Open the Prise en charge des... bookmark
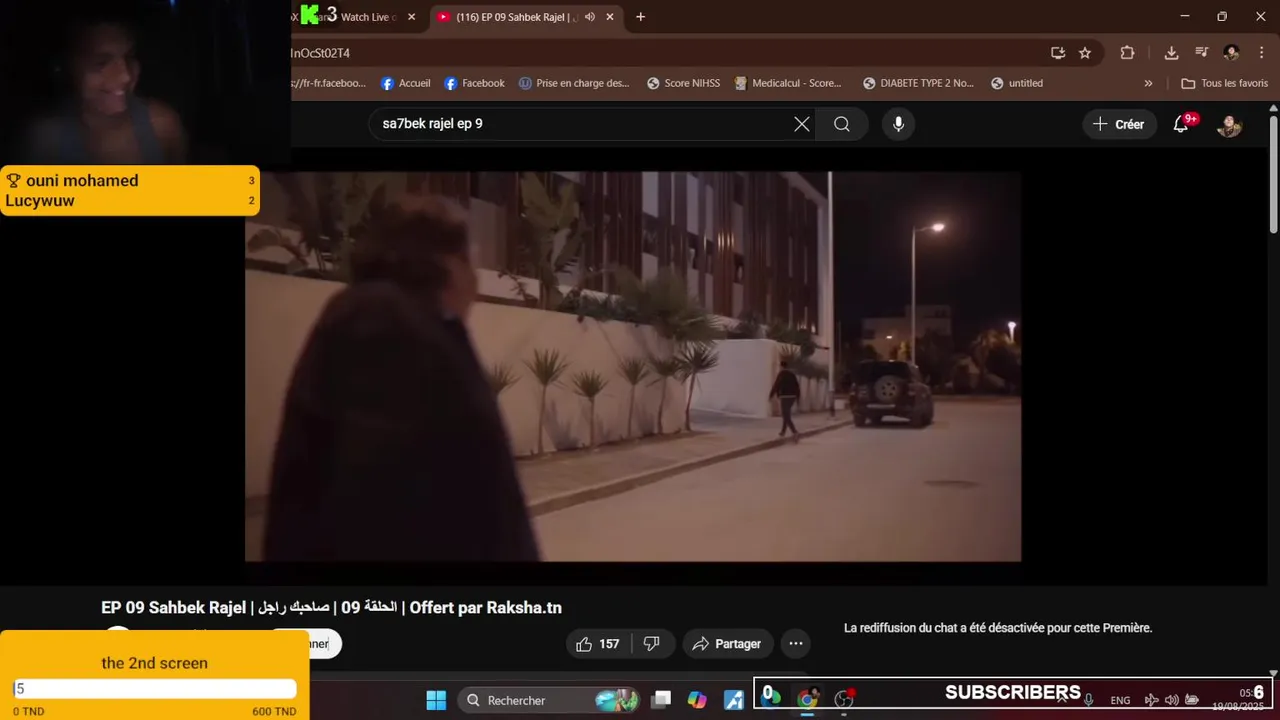1280x720 pixels. click(574, 83)
